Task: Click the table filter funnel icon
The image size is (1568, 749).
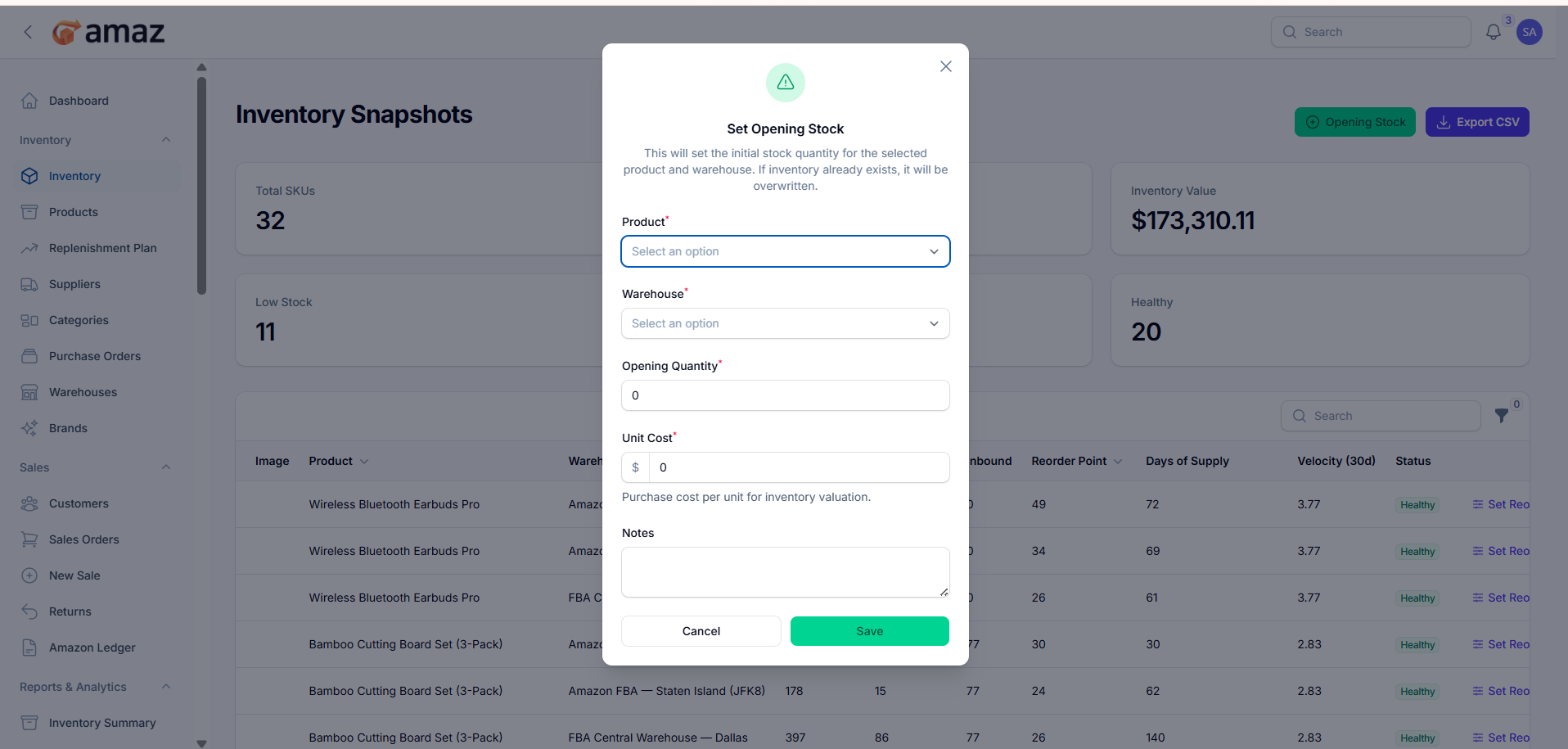Action: [1501, 416]
